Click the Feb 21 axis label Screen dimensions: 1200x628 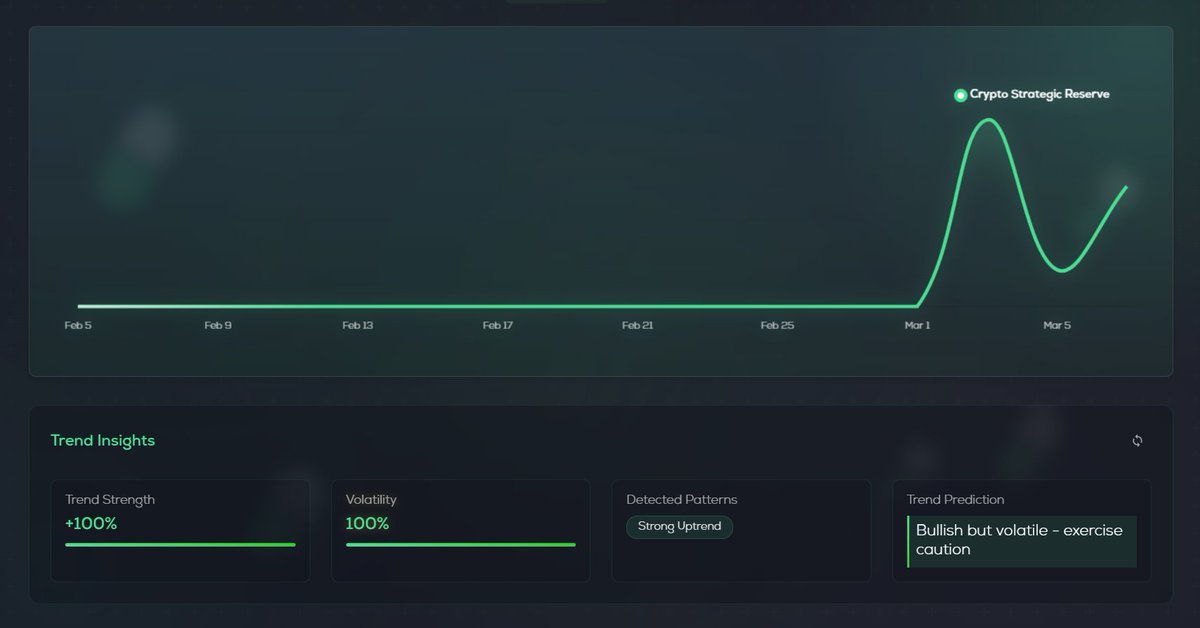click(x=637, y=326)
